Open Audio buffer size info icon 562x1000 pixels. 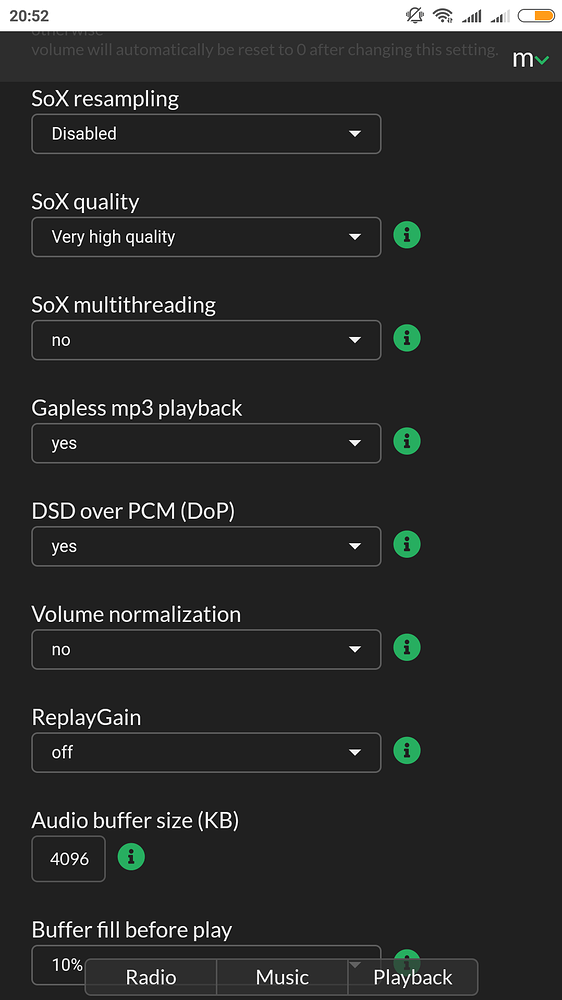(131, 857)
